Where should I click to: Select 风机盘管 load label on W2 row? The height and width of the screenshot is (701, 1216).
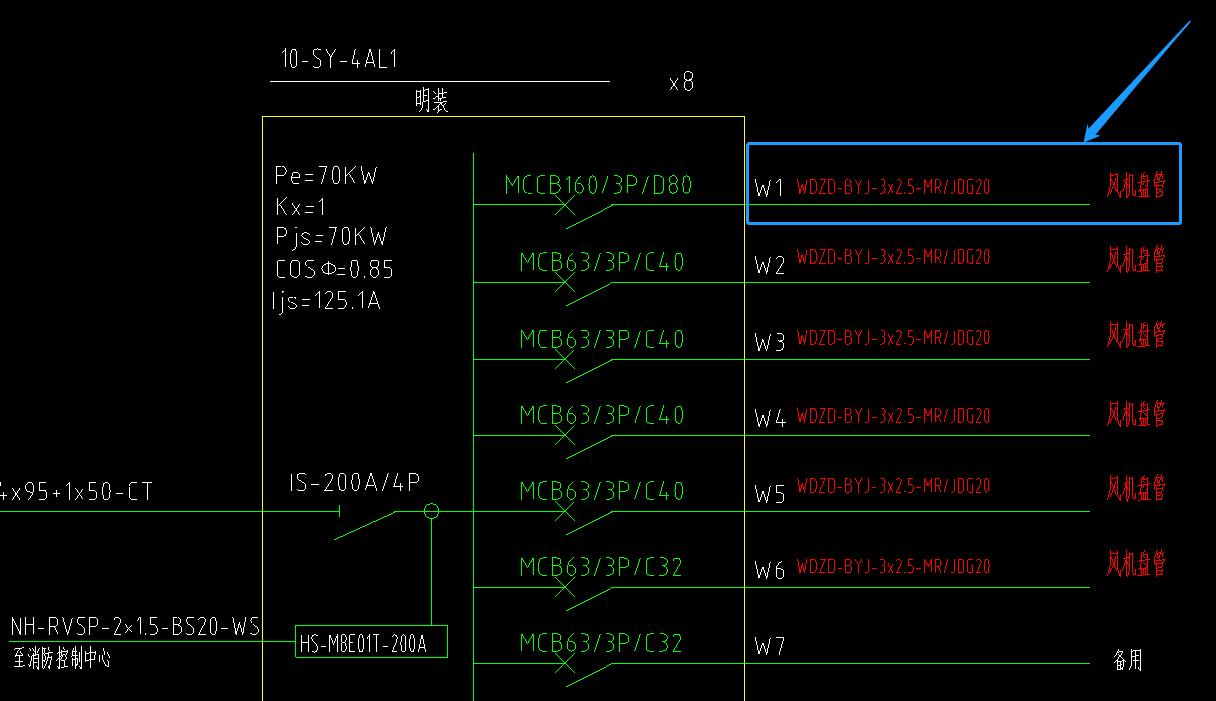(x=1136, y=260)
